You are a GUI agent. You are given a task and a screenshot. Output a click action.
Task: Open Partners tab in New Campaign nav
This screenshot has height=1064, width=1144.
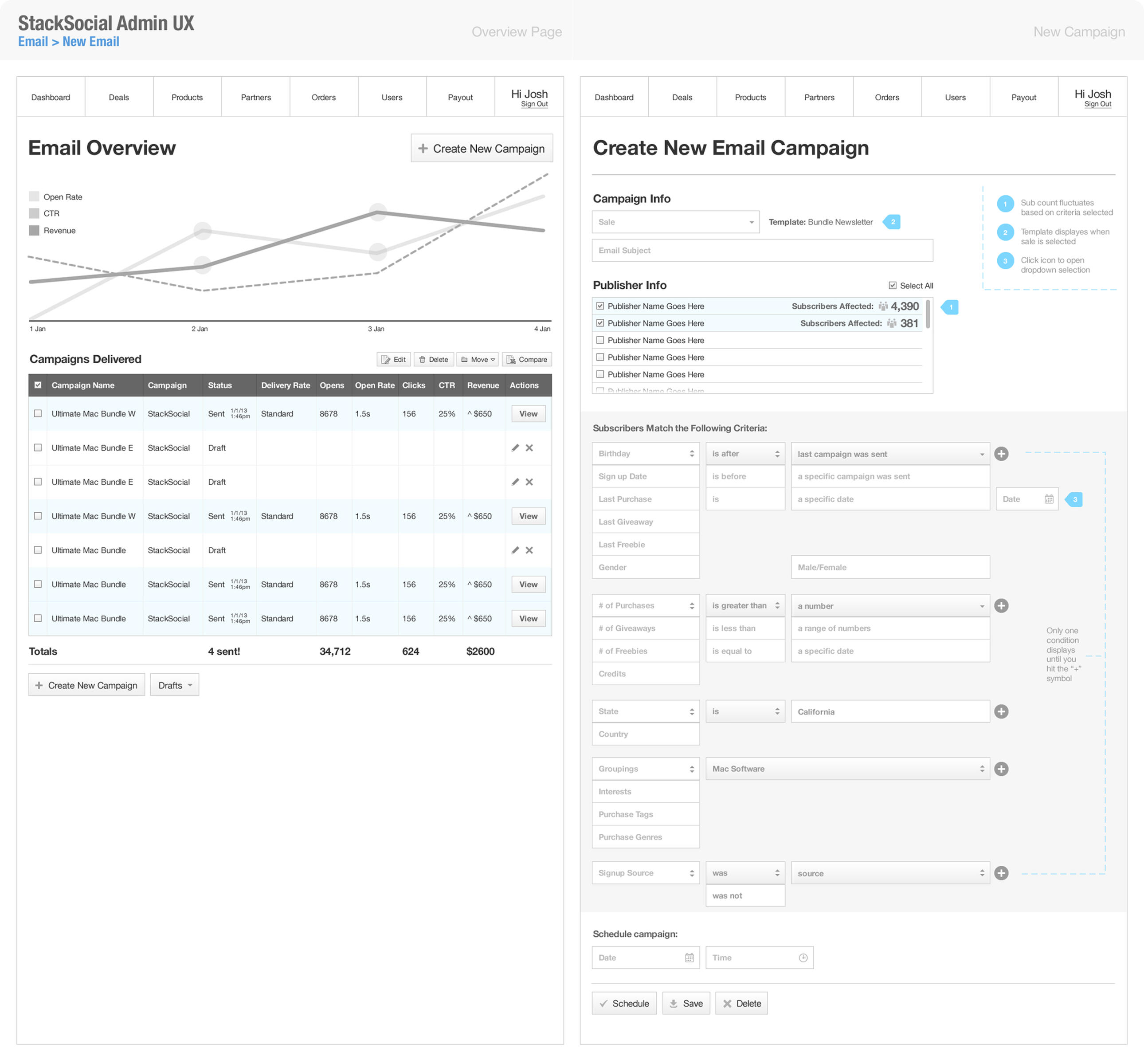click(x=819, y=97)
